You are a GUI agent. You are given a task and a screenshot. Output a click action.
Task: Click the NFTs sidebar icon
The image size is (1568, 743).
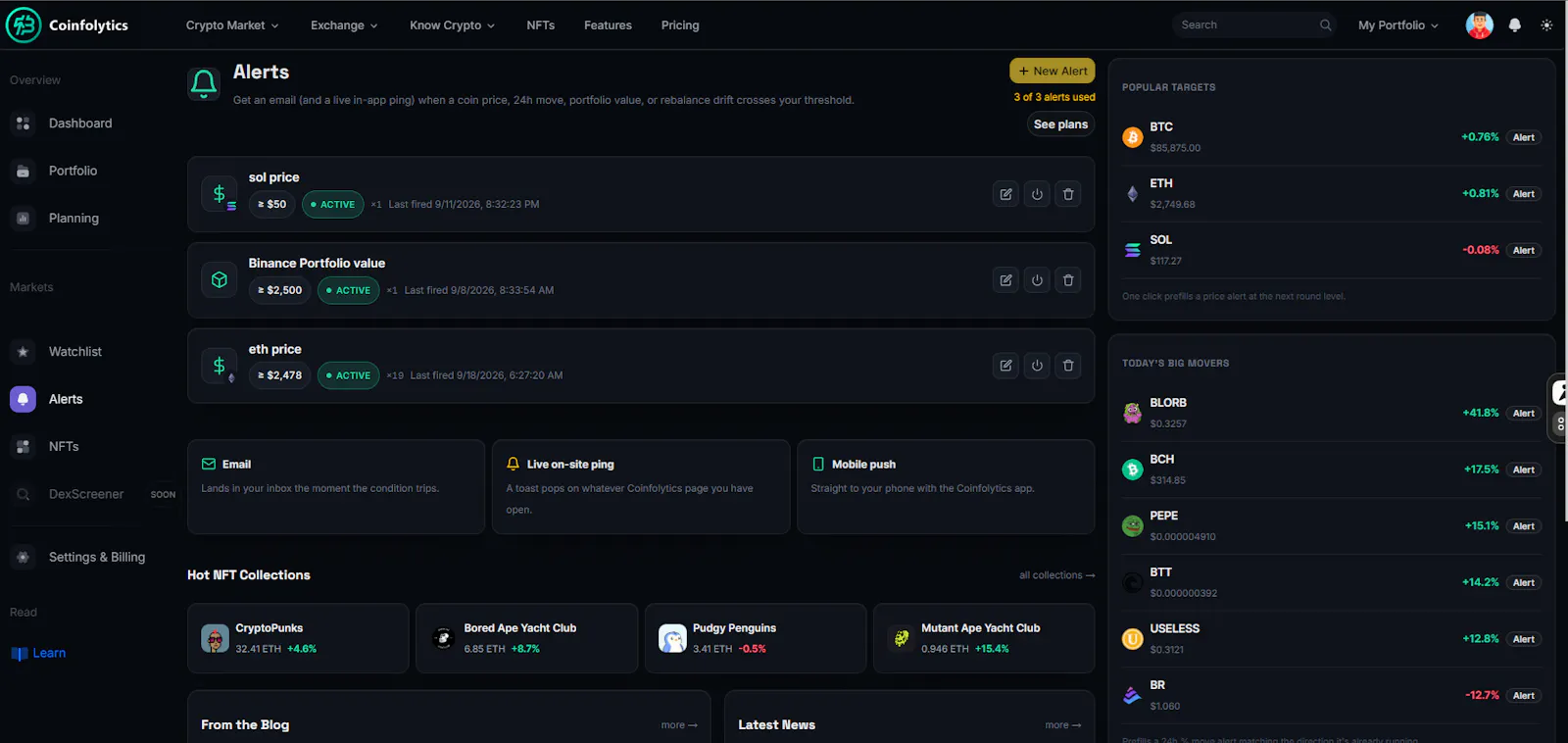point(23,447)
